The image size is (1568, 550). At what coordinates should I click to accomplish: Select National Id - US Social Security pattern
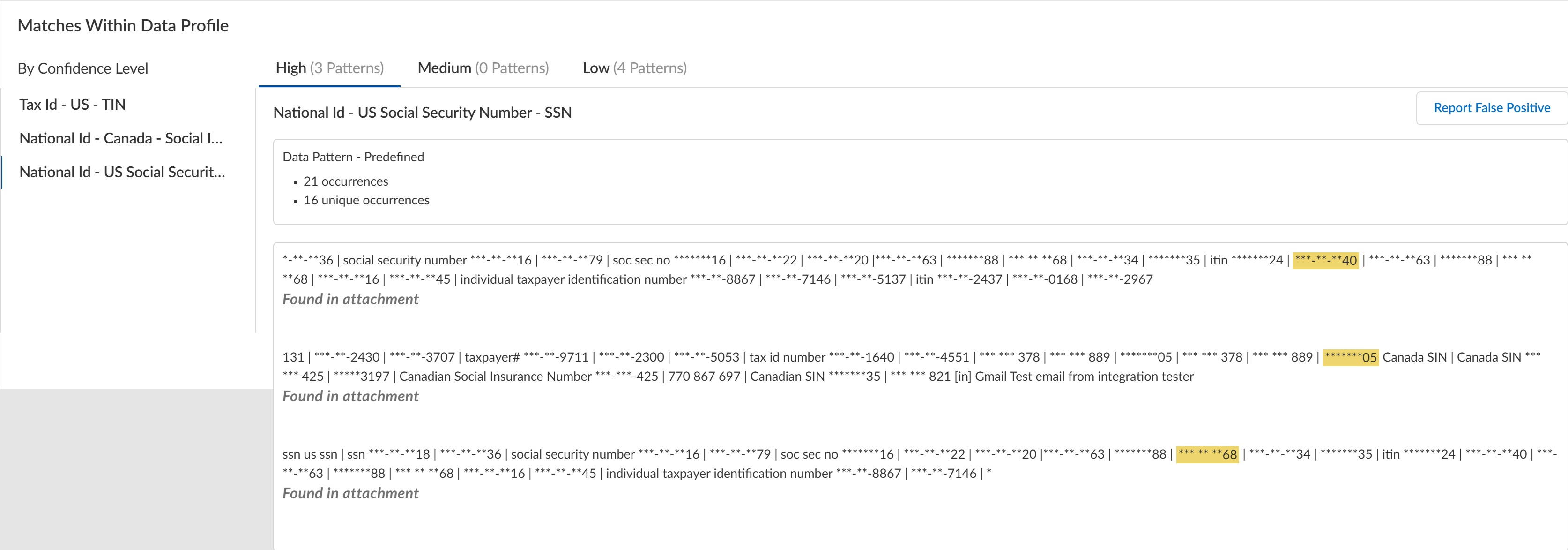[x=122, y=173]
